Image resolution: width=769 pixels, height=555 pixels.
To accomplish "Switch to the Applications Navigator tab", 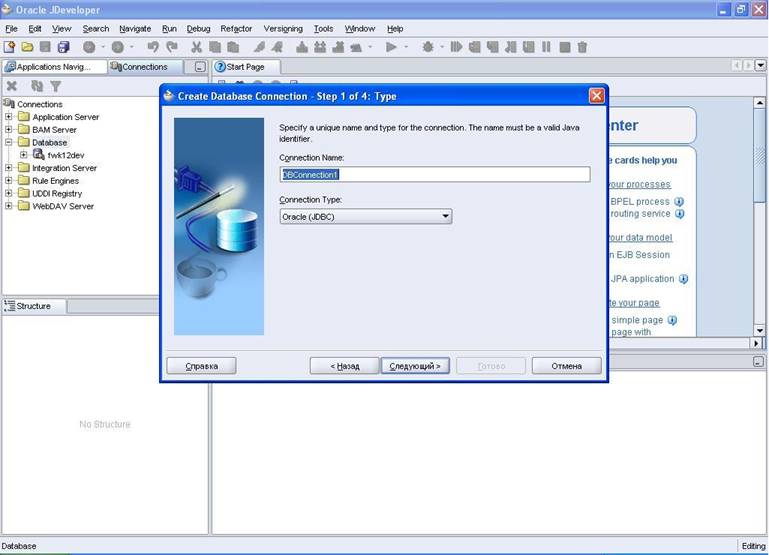I will click(54, 67).
